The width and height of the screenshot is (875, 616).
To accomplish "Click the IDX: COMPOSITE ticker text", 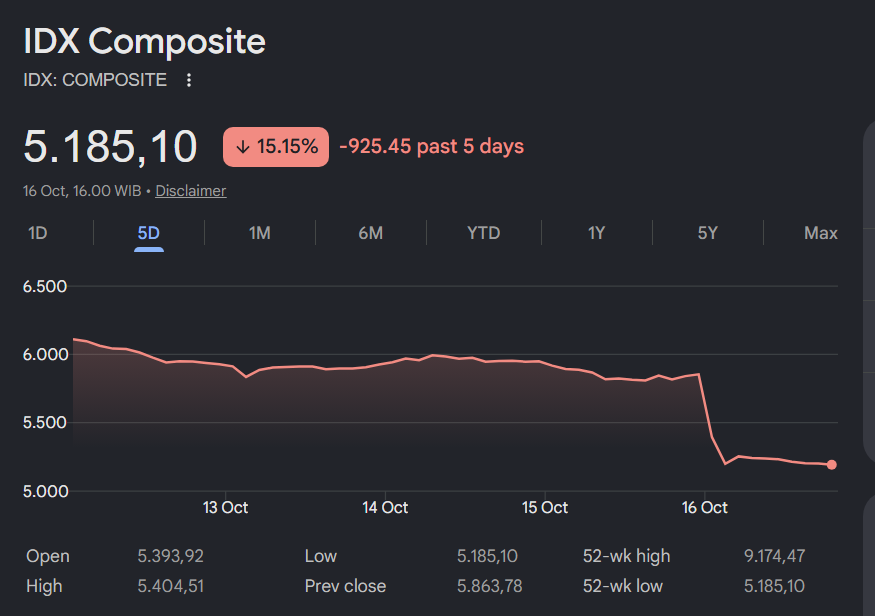I will pyautogui.click(x=95, y=80).
